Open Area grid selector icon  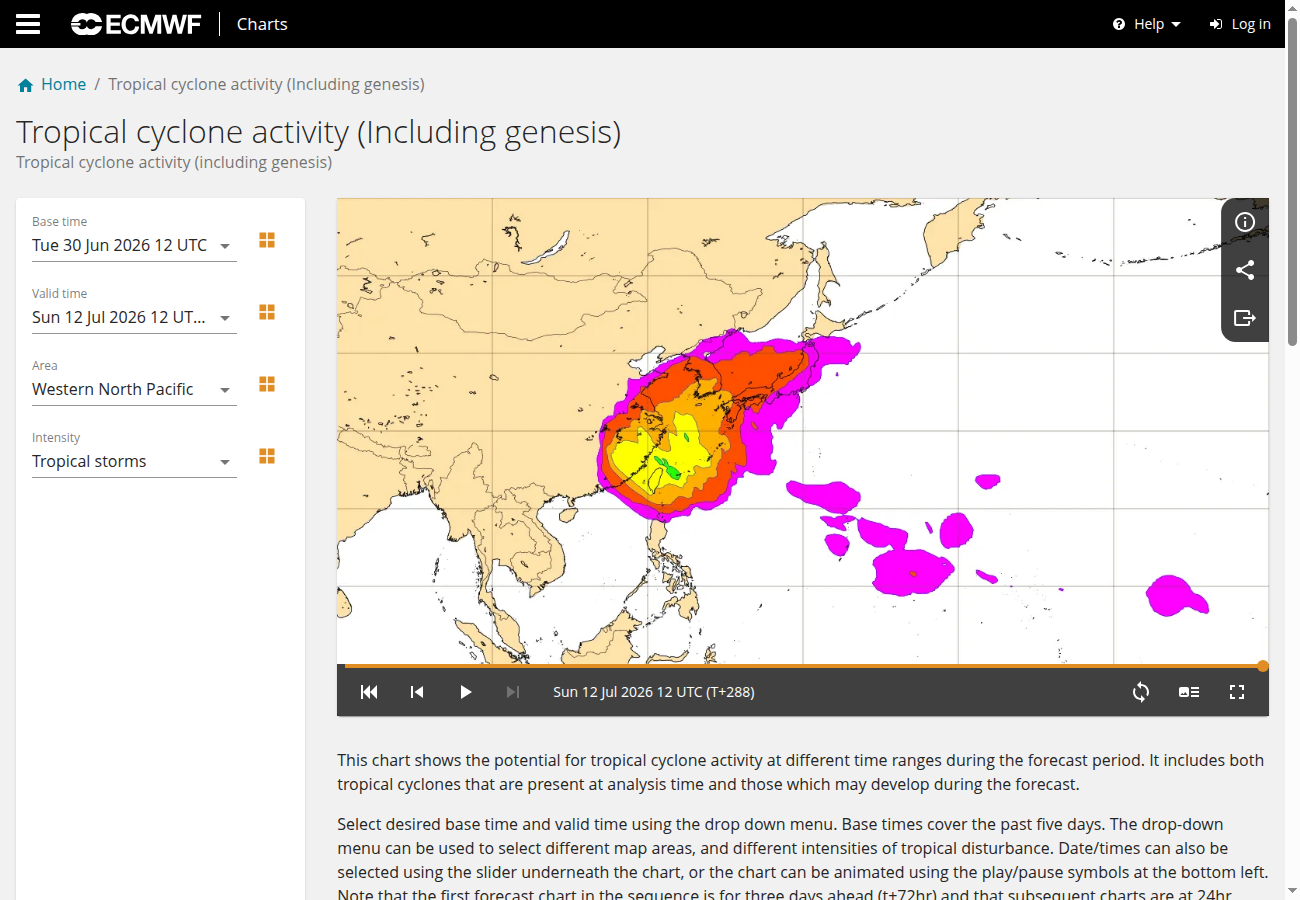coord(267,384)
